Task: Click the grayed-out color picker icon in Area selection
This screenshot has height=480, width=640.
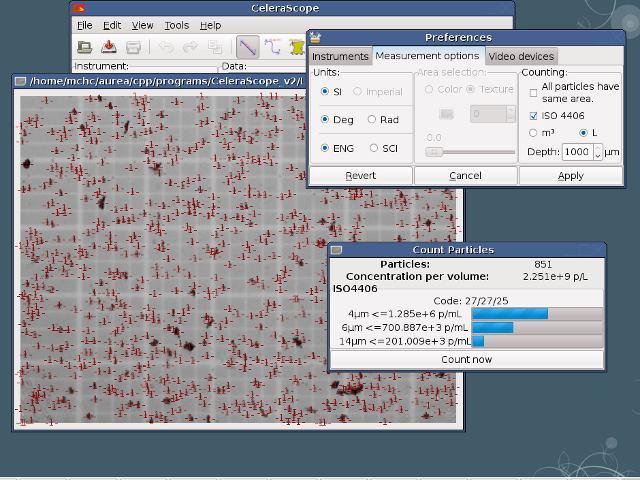Action: (447, 114)
